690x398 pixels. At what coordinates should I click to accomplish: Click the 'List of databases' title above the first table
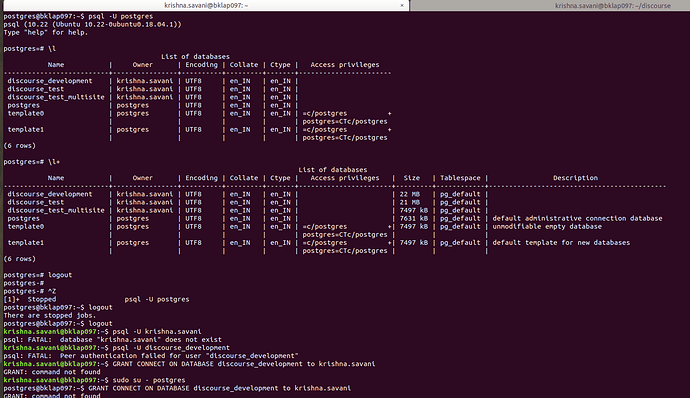point(195,56)
